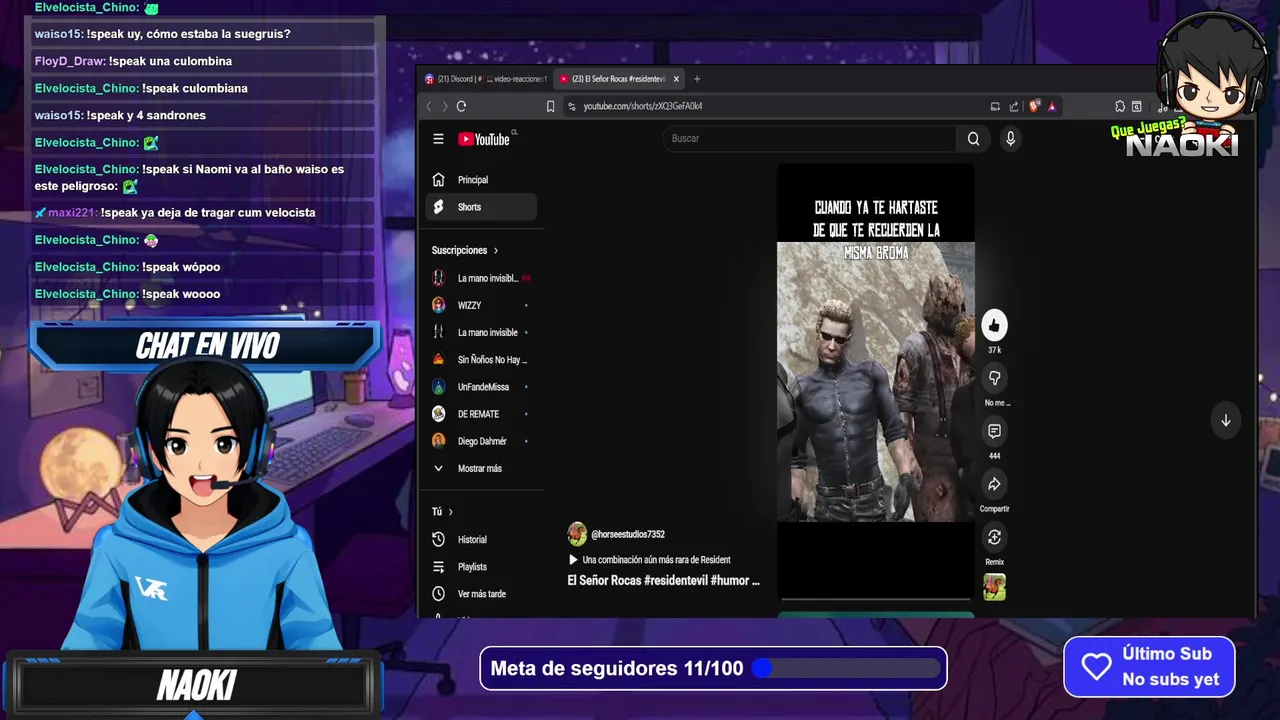Open the YouTube hamburger guide menu
The image size is (1280, 720).
(438, 139)
